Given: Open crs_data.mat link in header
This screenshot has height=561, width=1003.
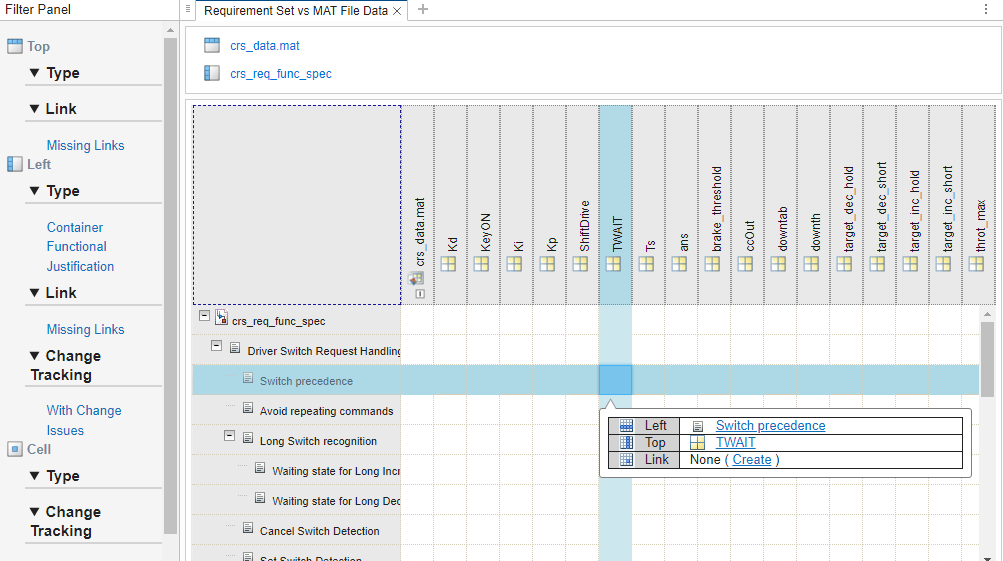Looking at the screenshot, I should (x=265, y=46).
